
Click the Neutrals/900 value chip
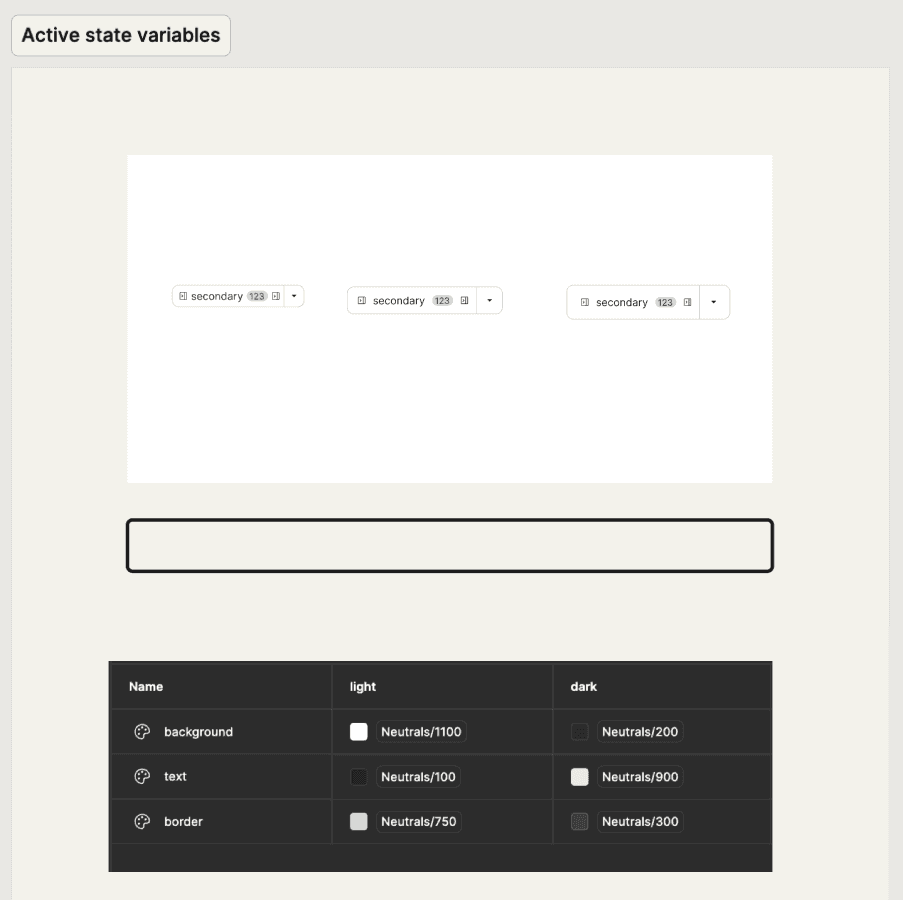coord(640,777)
